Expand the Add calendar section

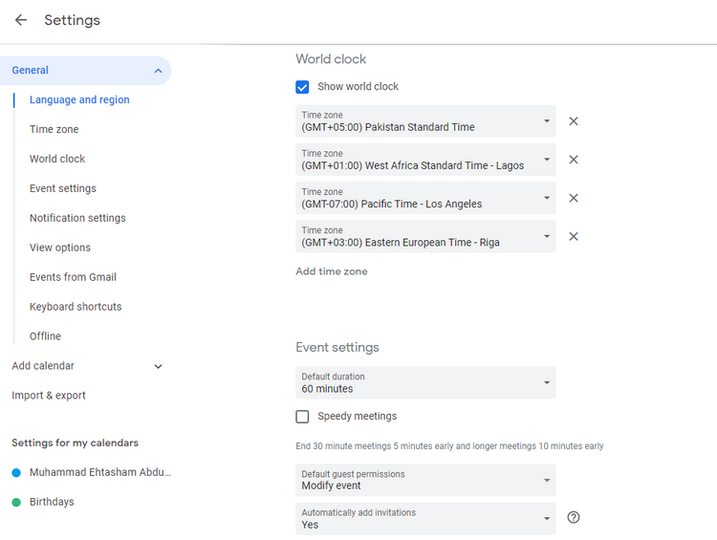coord(158,366)
